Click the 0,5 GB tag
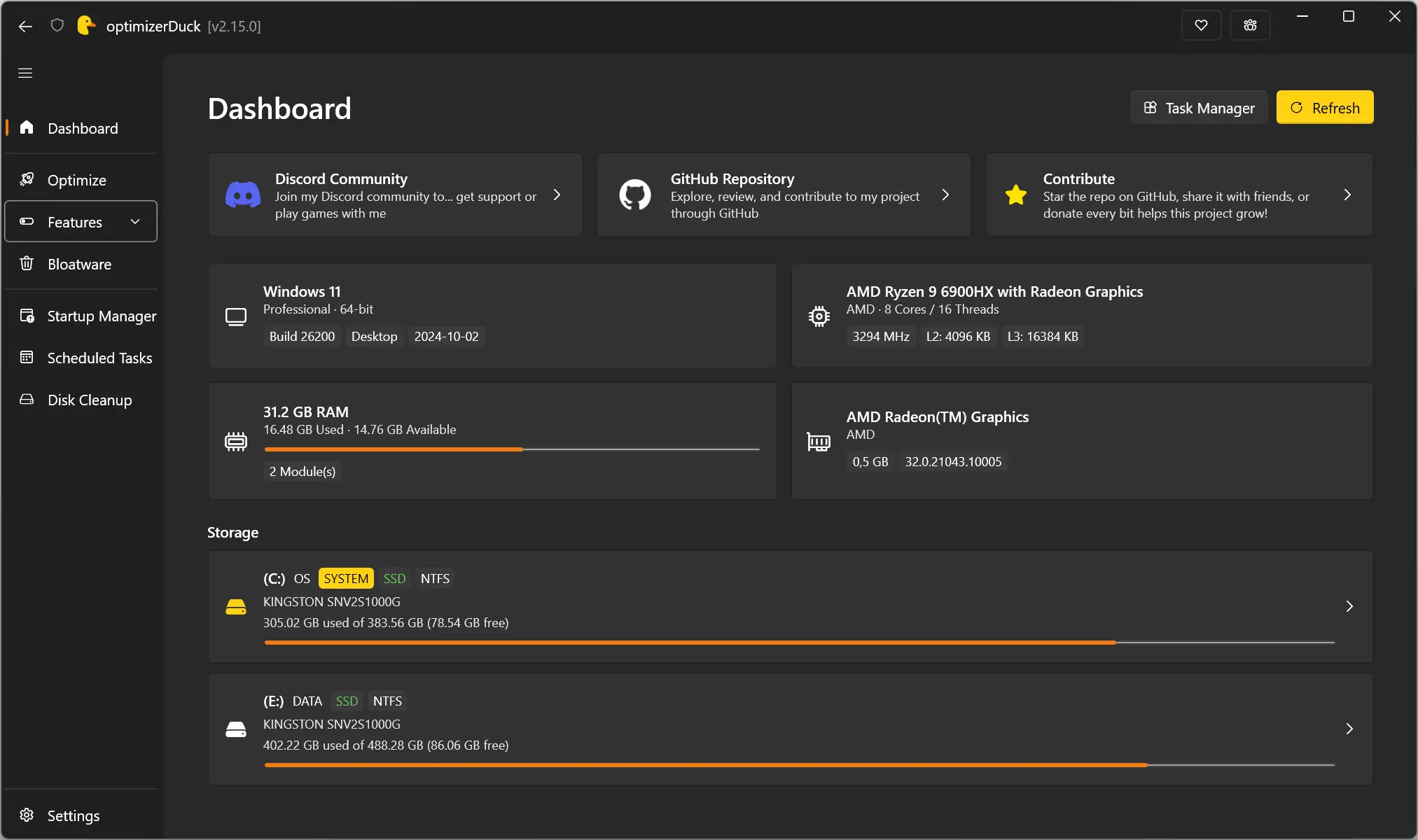This screenshot has width=1418, height=840. pyautogui.click(x=870, y=461)
